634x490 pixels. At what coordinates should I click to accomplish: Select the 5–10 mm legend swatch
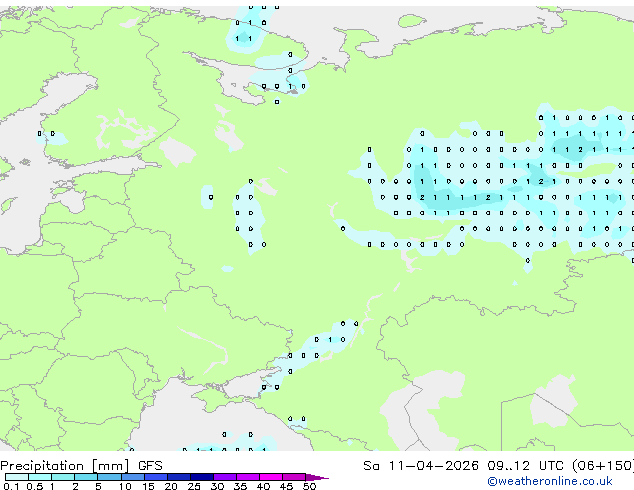(109, 477)
